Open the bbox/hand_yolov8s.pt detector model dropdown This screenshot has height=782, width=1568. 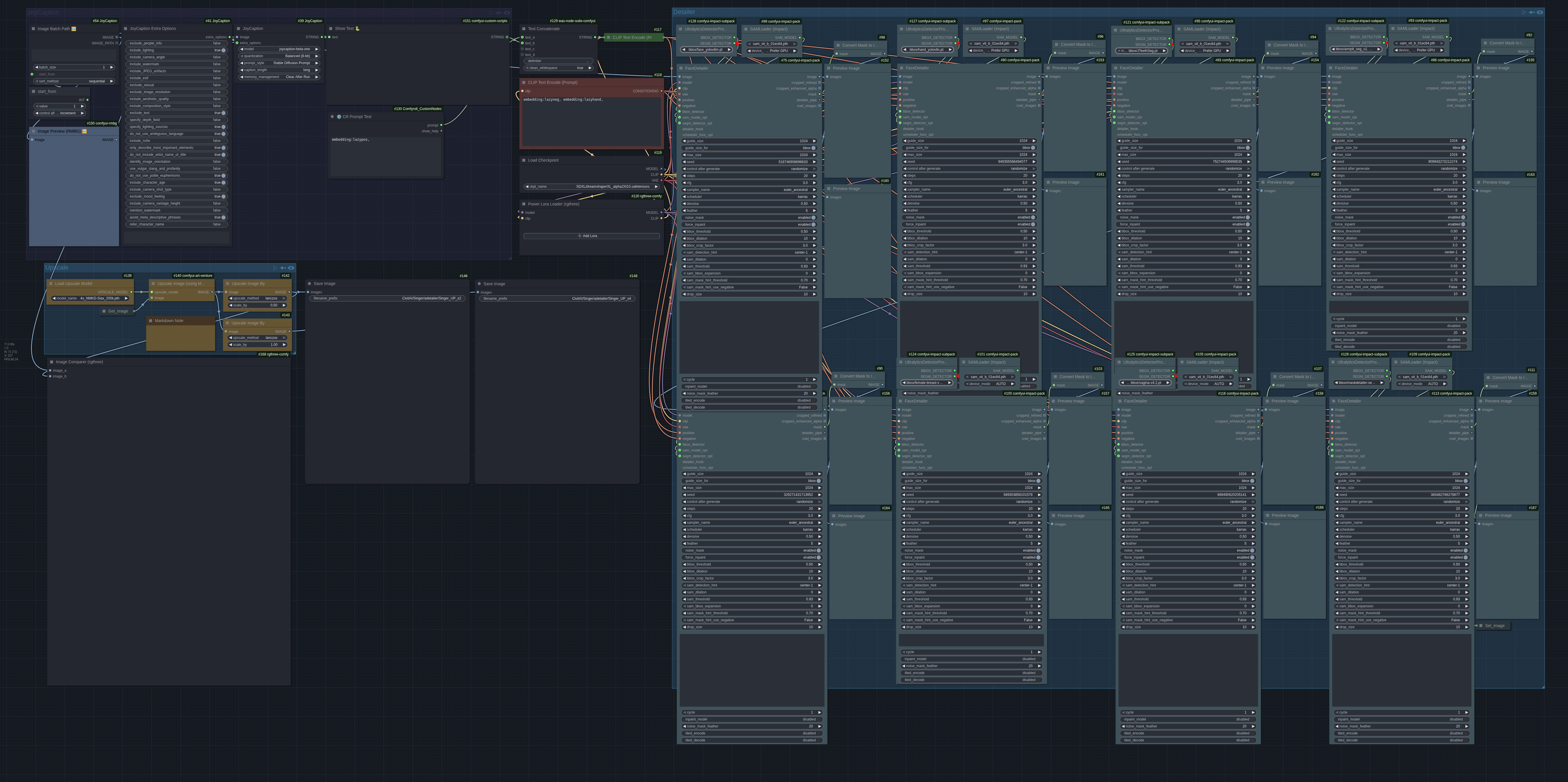point(928,50)
